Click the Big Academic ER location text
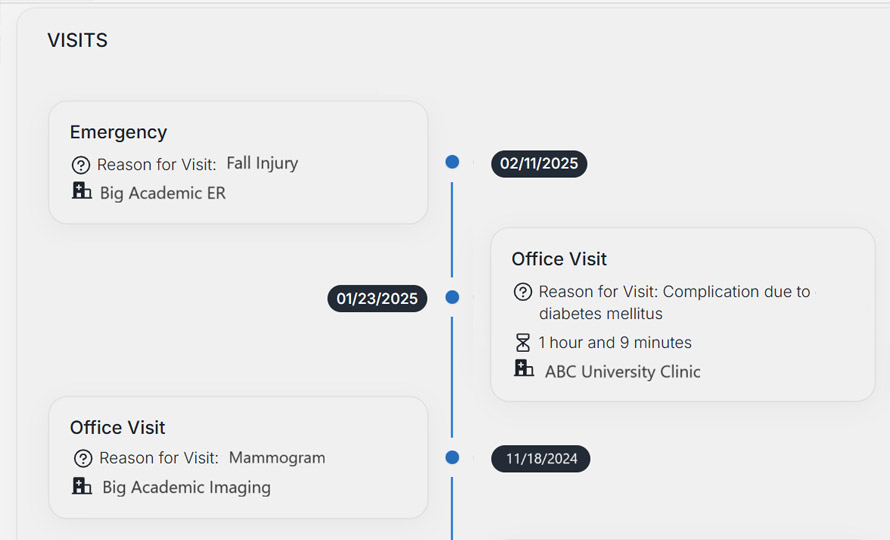Screen dimensions: 890x540 [163, 193]
